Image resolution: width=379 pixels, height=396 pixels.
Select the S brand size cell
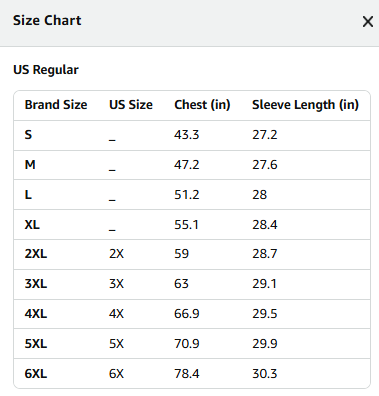28,135
